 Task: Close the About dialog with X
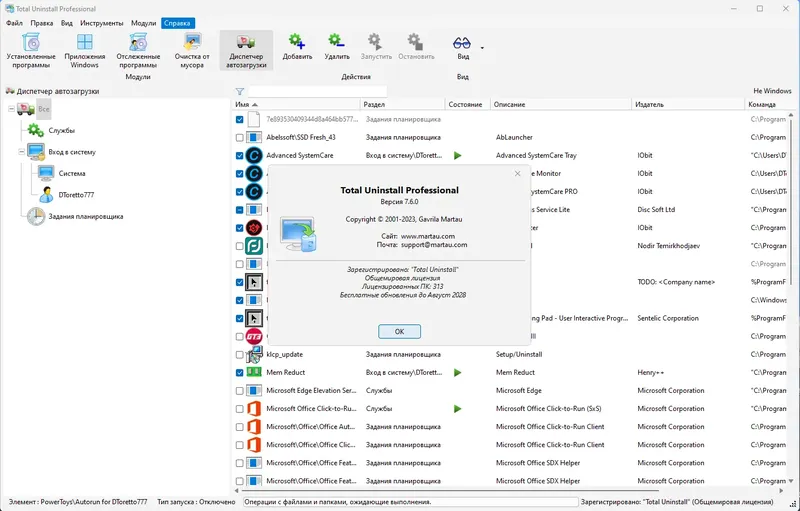point(517,174)
